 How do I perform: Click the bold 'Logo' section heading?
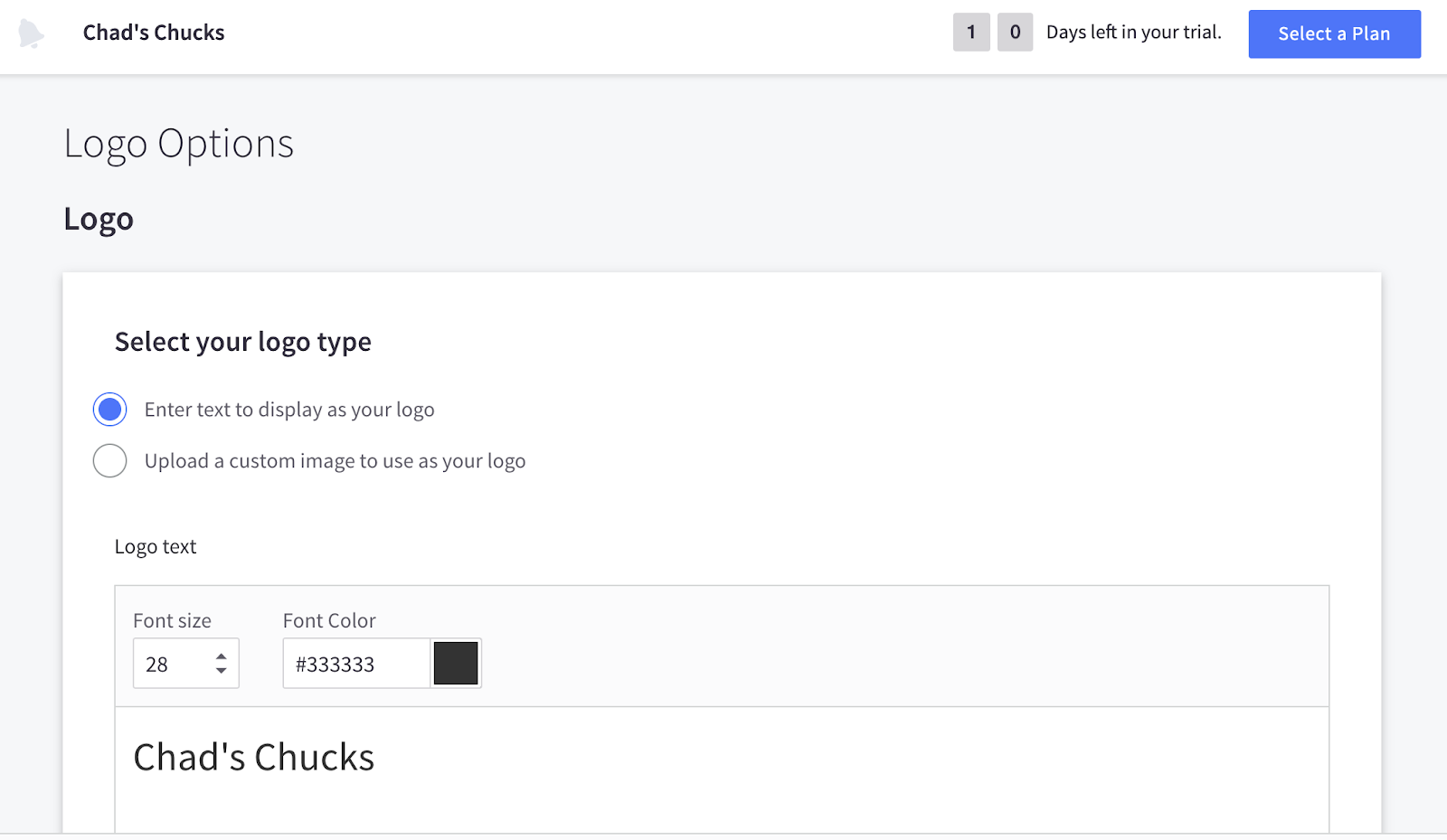(x=99, y=220)
